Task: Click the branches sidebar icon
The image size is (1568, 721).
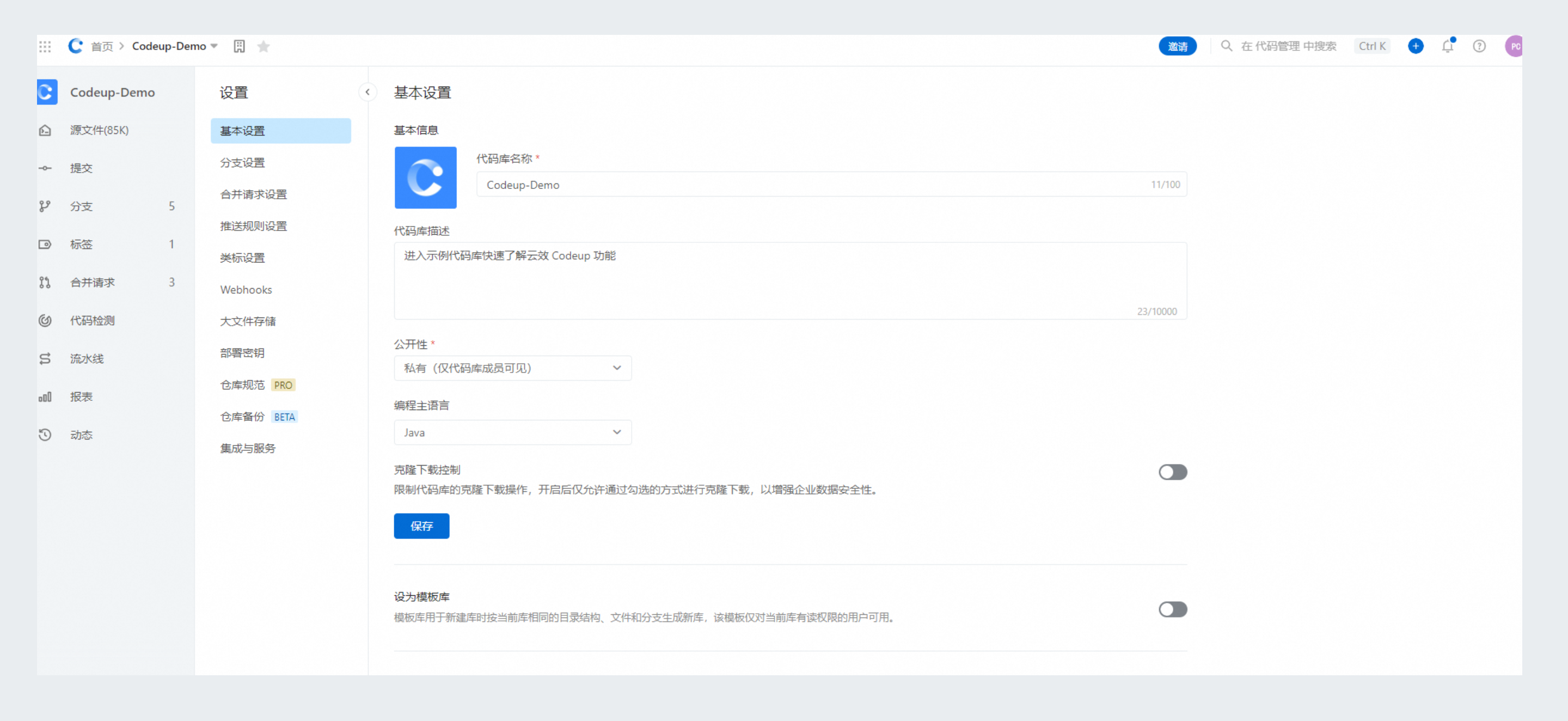Action: coord(45,206)
